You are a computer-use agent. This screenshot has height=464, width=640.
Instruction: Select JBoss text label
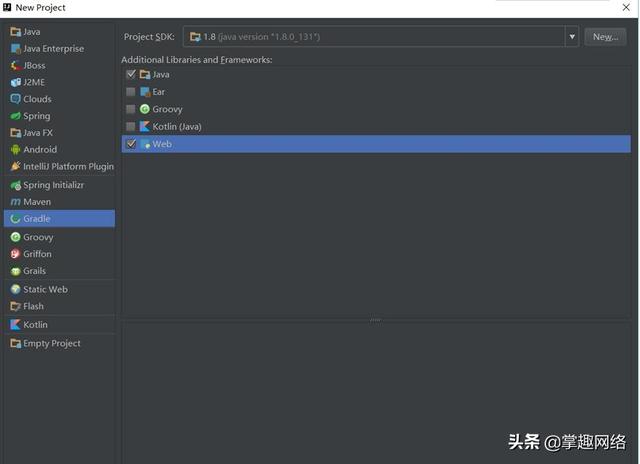pyautogui.click(x=34, y=65)
